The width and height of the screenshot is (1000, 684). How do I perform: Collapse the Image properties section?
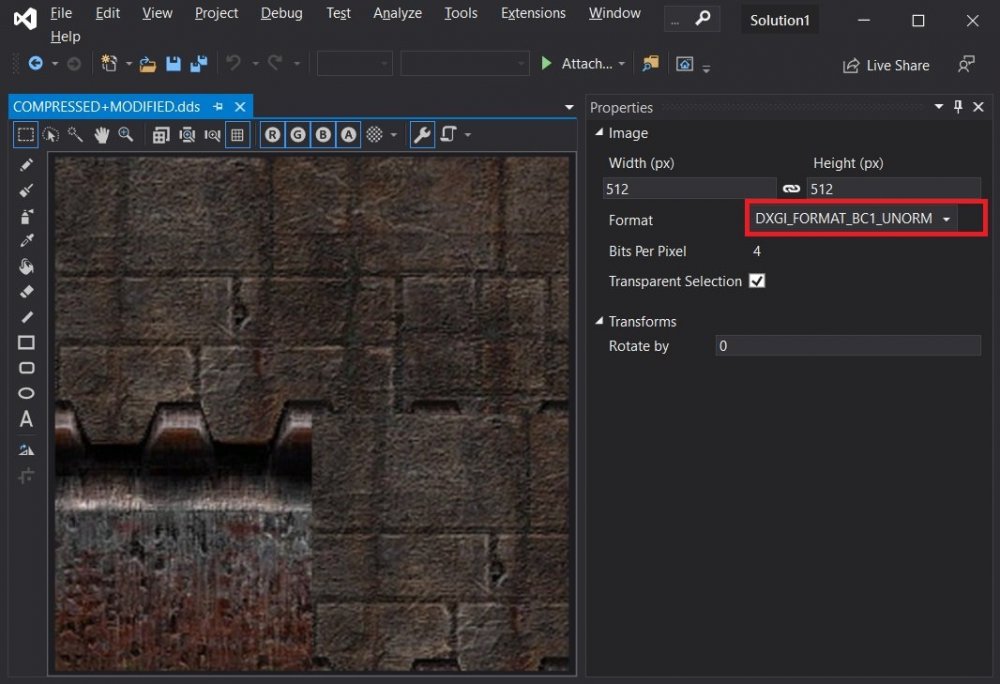(x=598, y=133)
